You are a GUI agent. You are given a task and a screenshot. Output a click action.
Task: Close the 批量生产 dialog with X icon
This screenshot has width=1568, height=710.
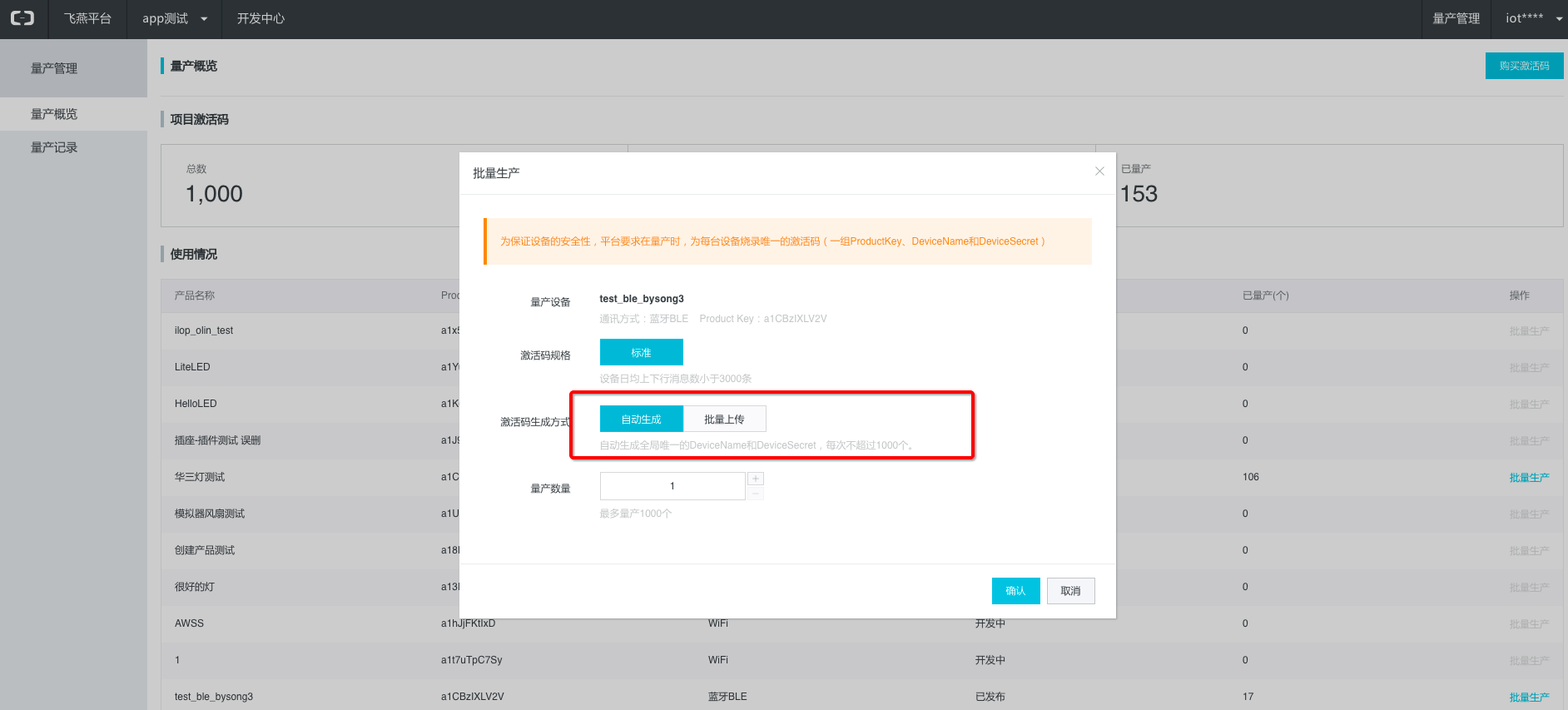pyautogui.click(x=1099, y=171)
